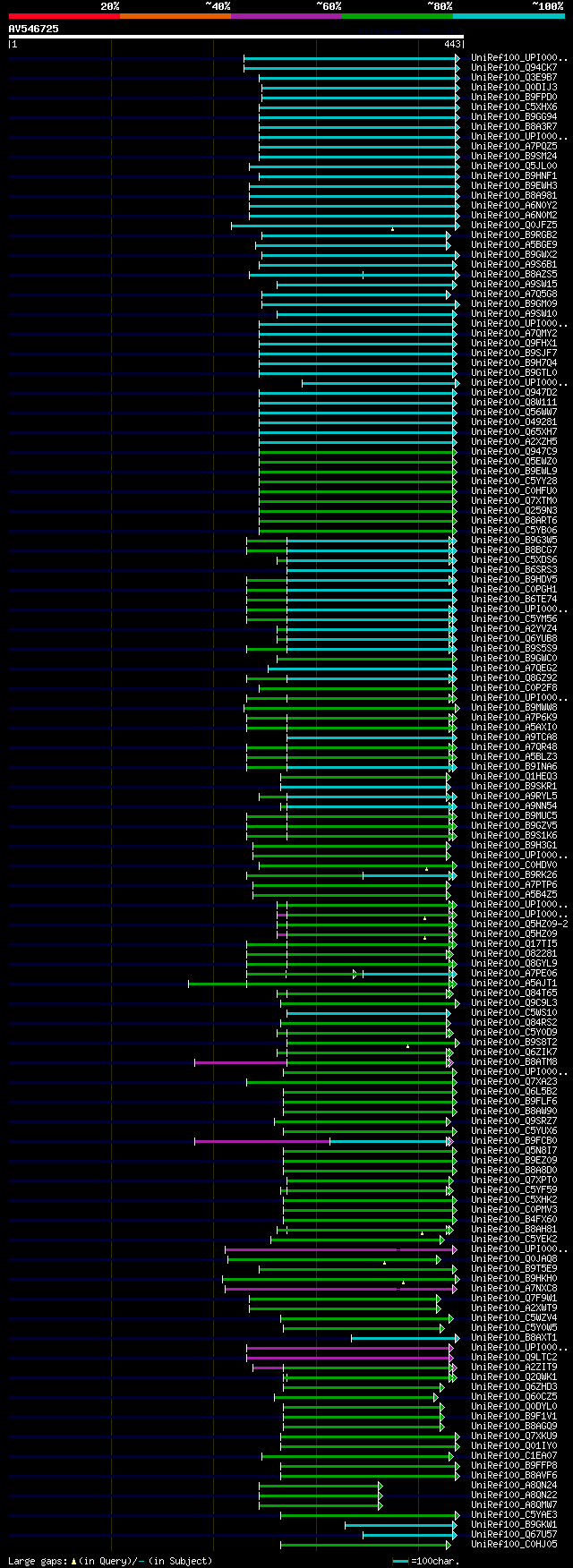Select the UniRef100_Q5JL00 label
The image size is (573, 1568).
514,166
